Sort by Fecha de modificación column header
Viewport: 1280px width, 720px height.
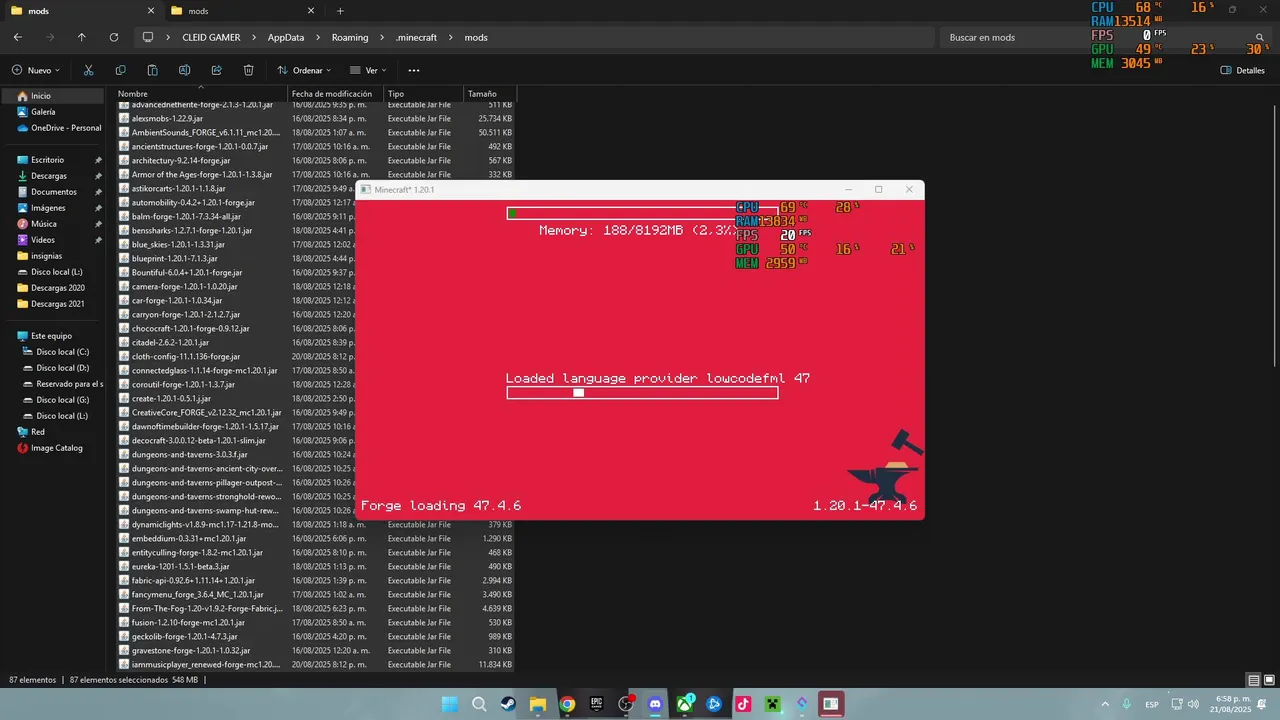(x=336, y=94)
